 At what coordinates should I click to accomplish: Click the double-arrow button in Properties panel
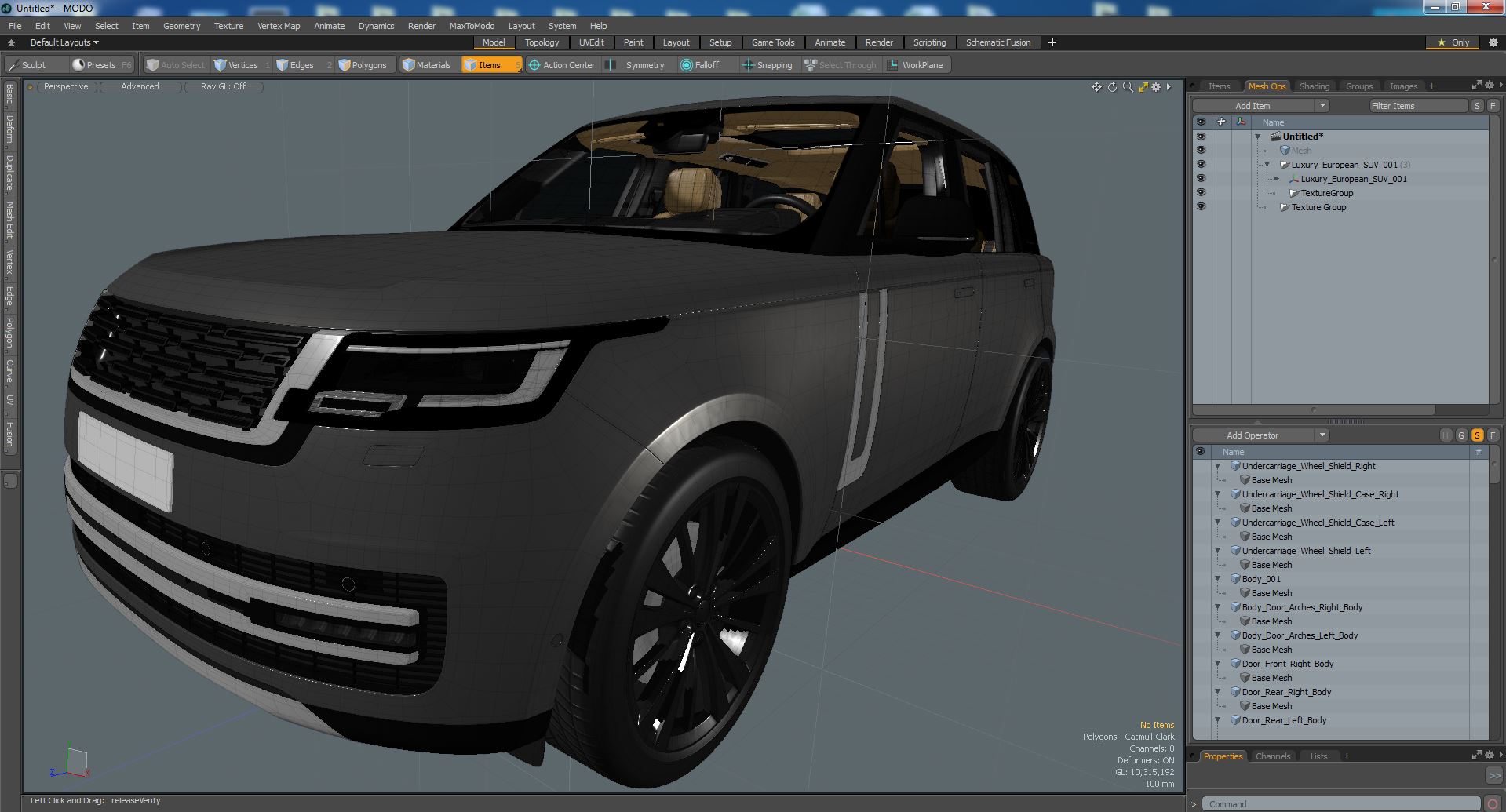click(1493, 775)
